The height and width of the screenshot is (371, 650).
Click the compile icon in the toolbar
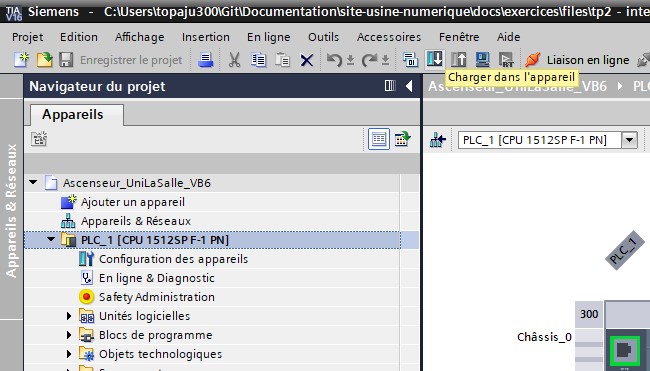click(410, 60)
